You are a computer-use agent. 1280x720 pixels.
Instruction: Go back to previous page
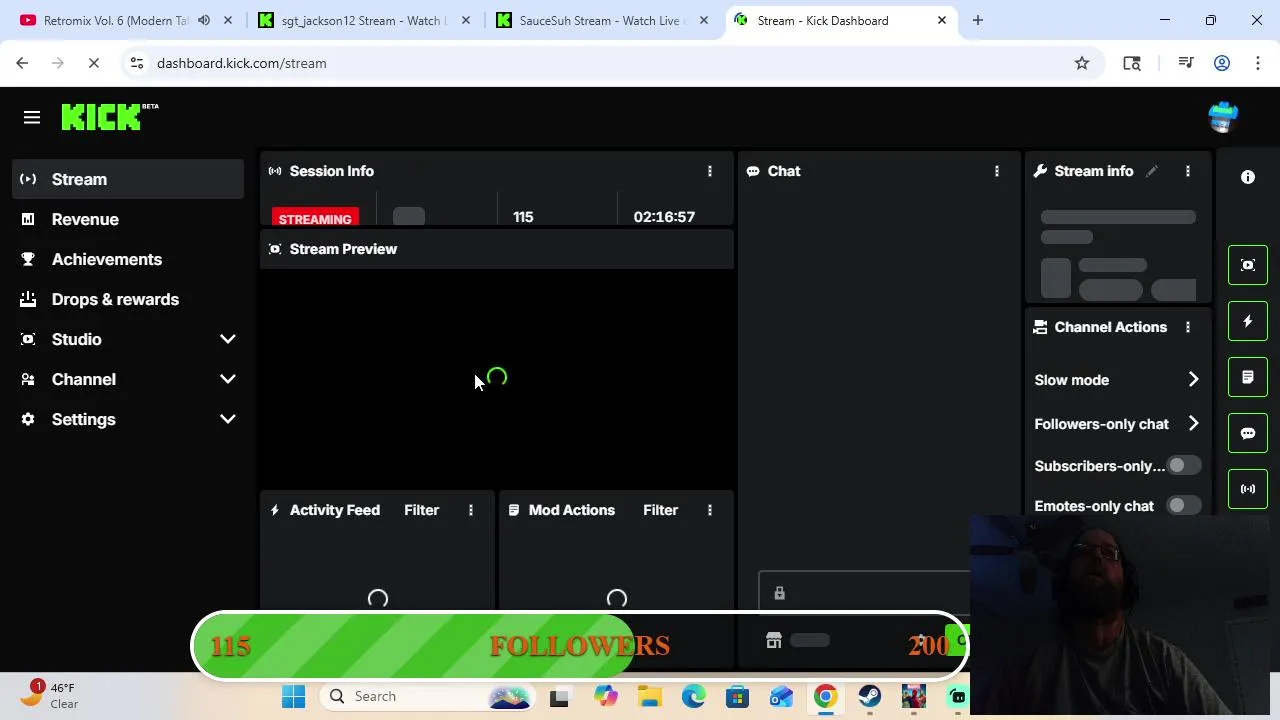(22, 63)
